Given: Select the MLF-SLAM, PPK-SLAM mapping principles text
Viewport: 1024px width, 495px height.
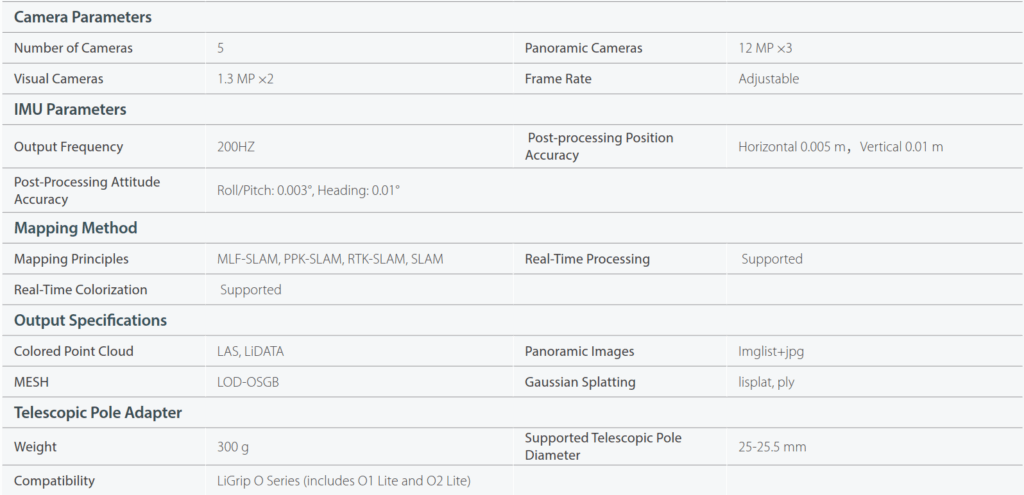Looking at the screenshot, I should (x=330, y=259).
